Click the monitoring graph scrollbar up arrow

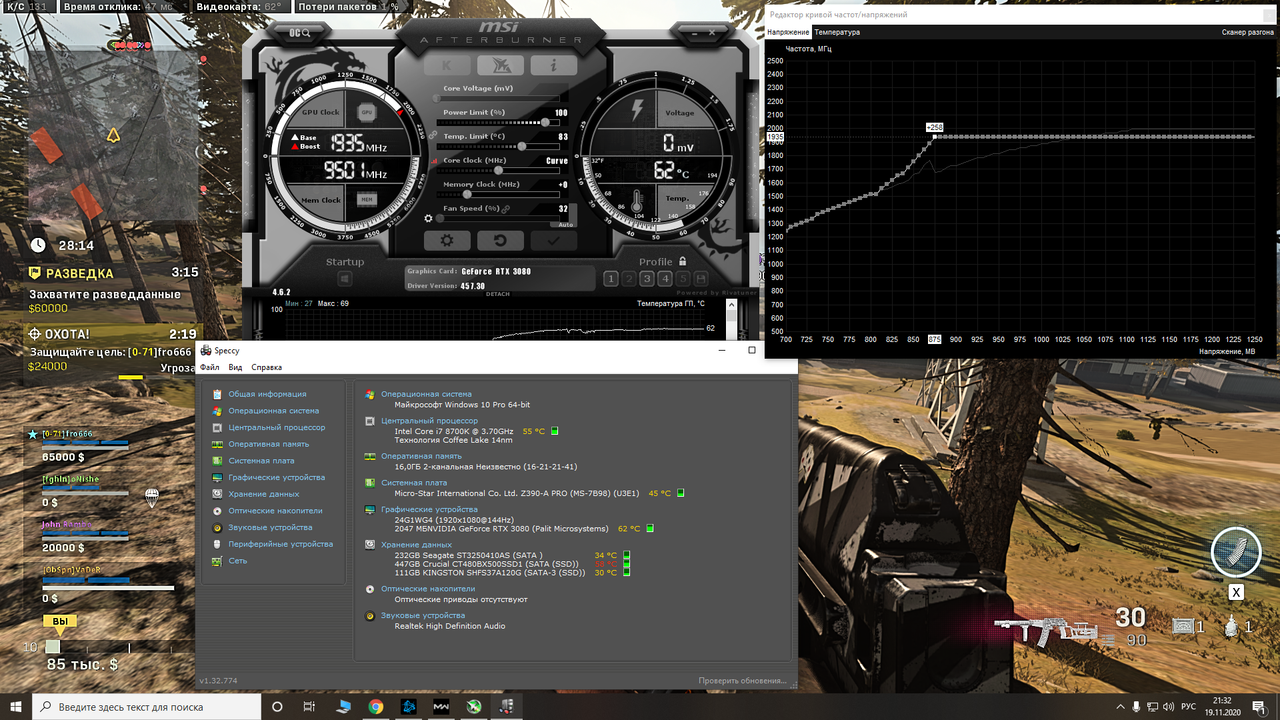731,305
